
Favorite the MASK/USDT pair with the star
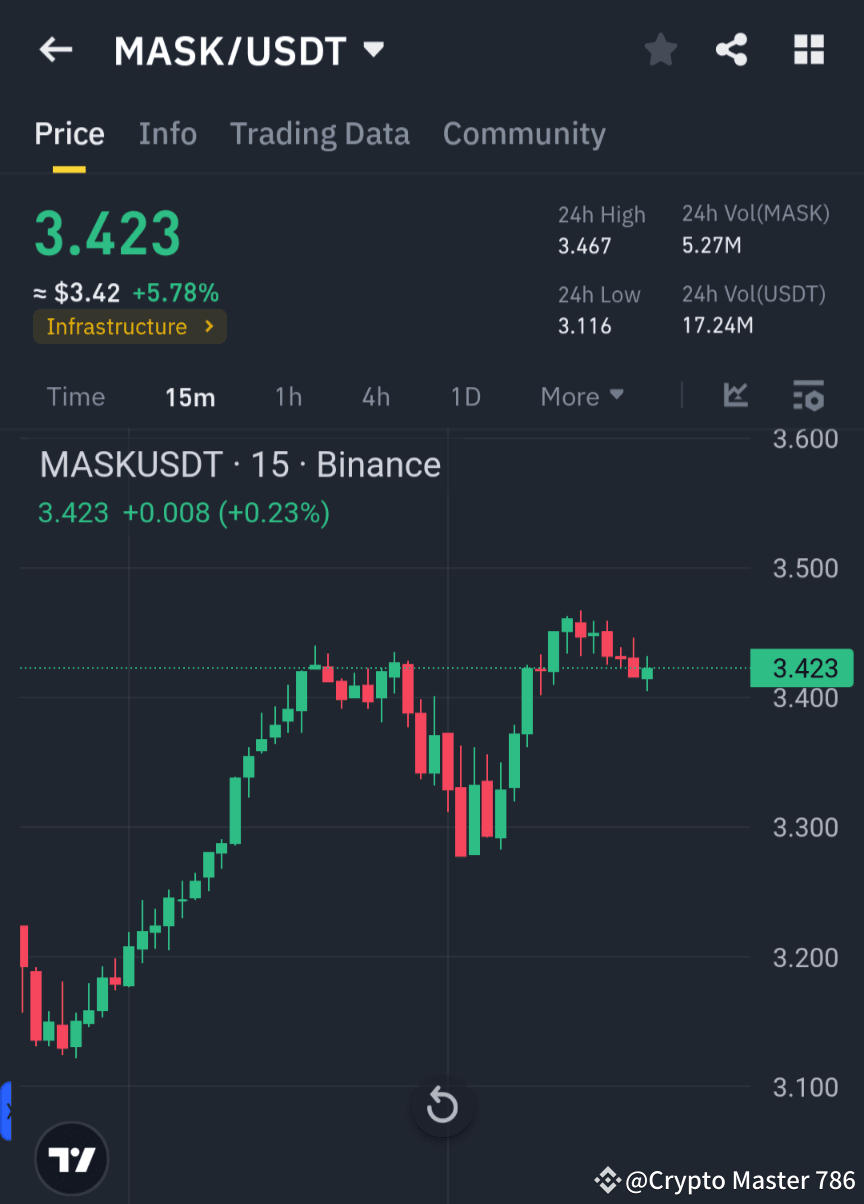[660, 49]
